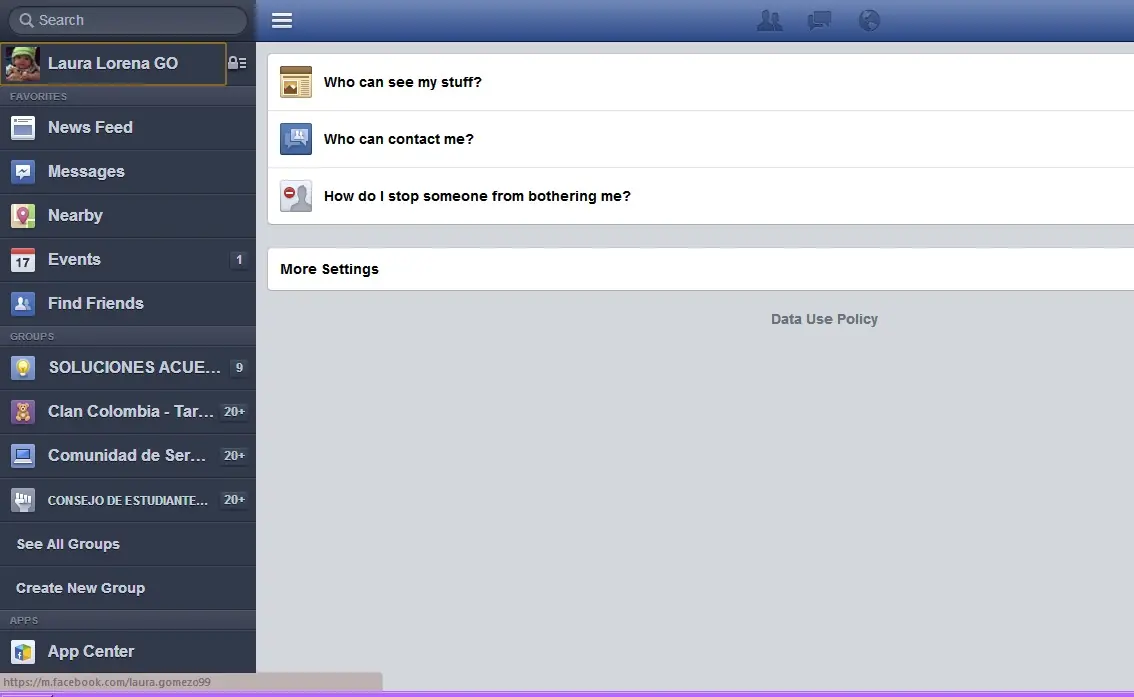Click the 9 badge on SOLUCIONES ACUE
The width and height of the screenshot is (1134, 697).
pyautogui.click(x=239, y=367)
